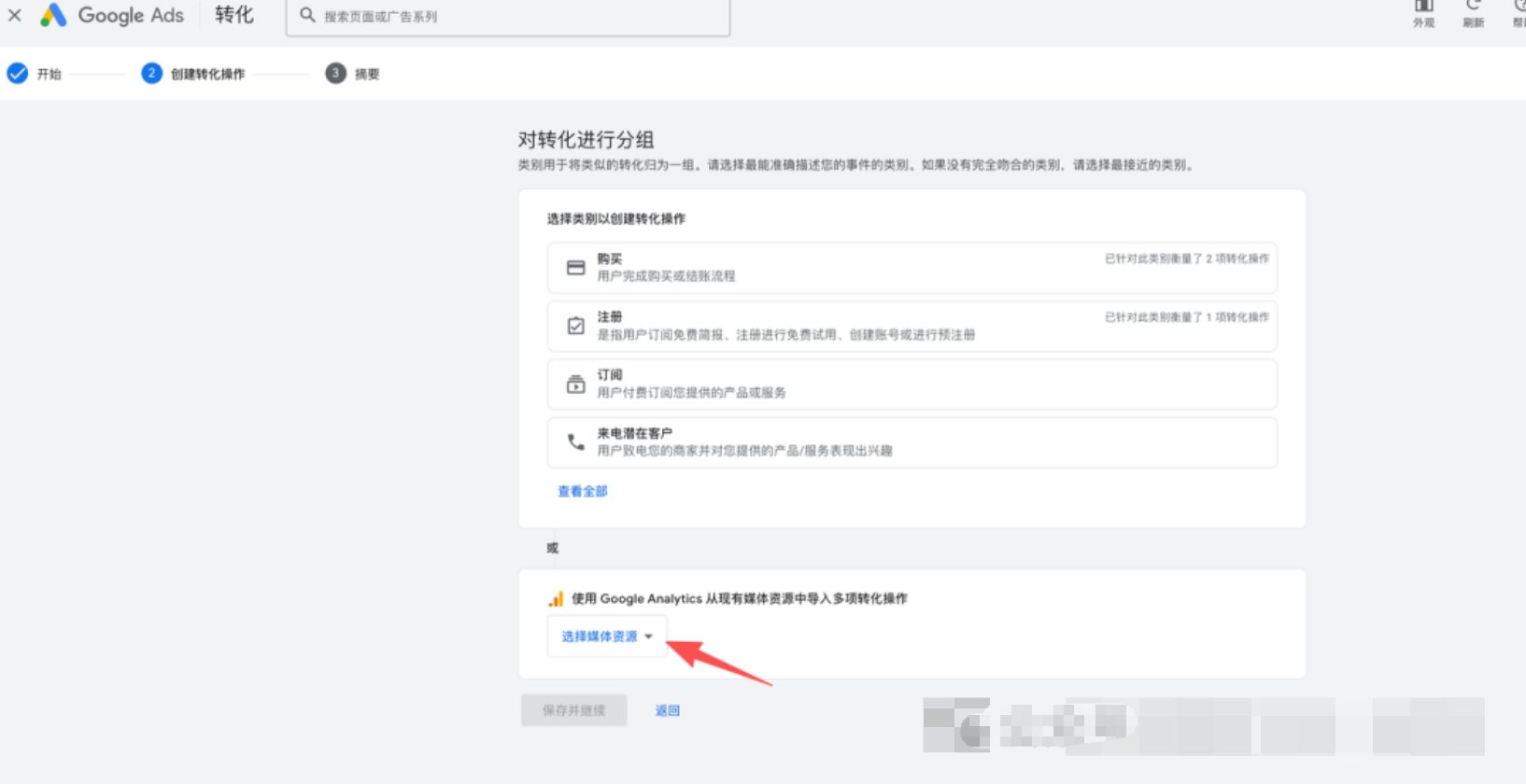1526x784 pixels.
Task: Open the 查看全部 link
Action: coord(583,491)
